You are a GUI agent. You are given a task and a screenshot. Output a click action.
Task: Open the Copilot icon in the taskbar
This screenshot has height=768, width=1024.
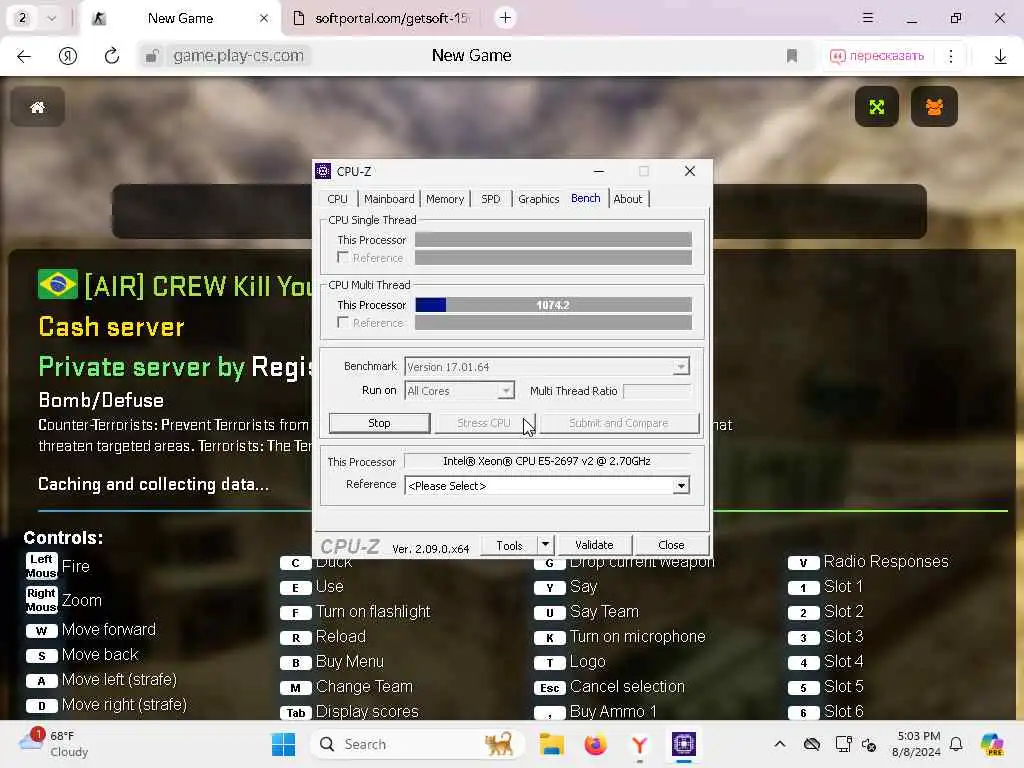pos(992,744)
